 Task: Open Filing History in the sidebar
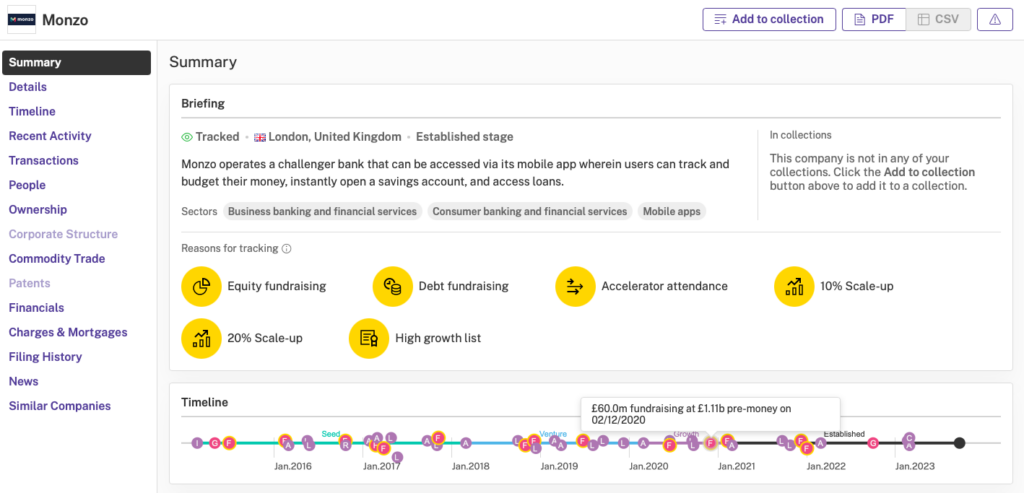45,357
